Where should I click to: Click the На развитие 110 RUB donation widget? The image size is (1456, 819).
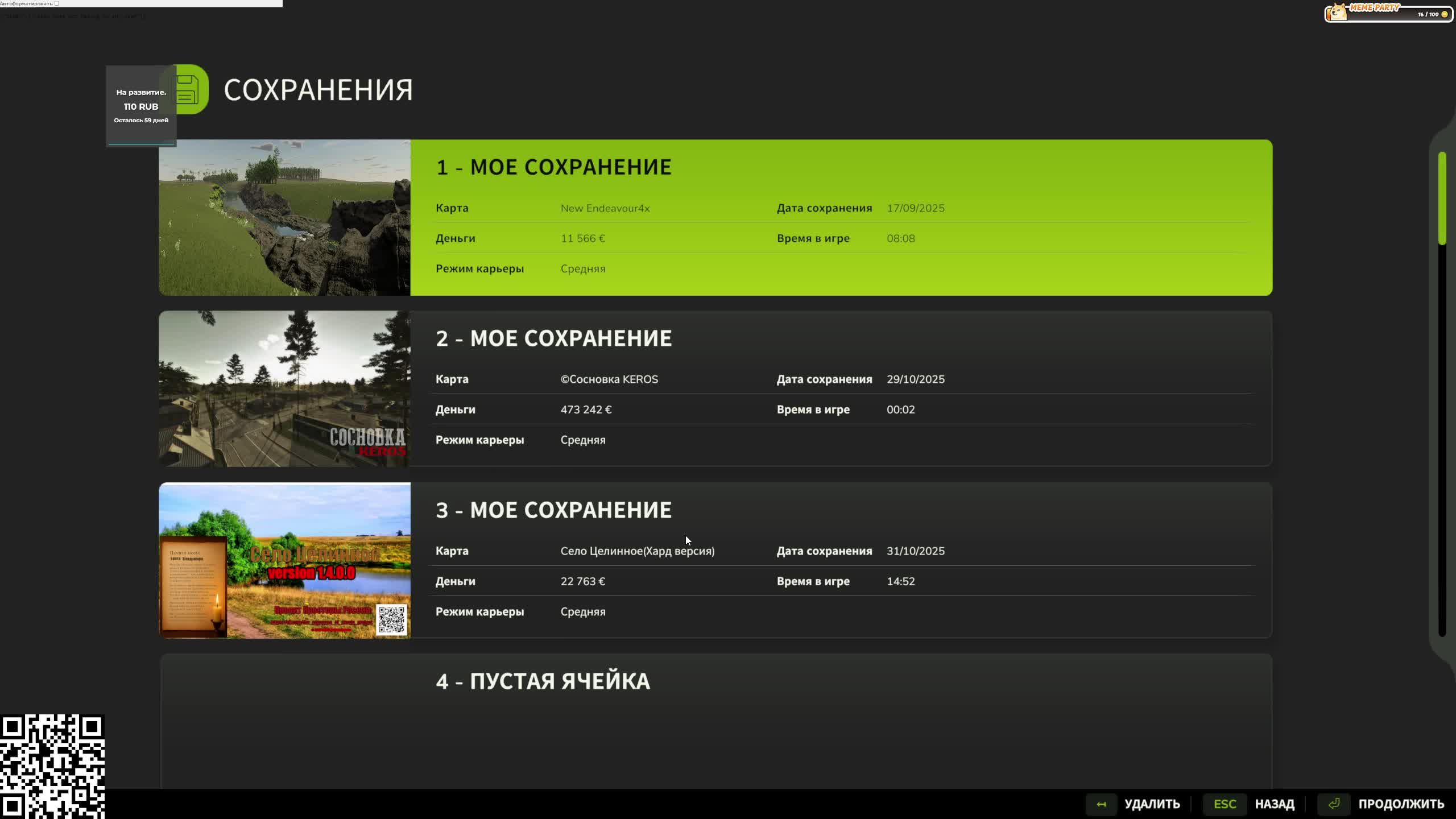pos(140,106)
